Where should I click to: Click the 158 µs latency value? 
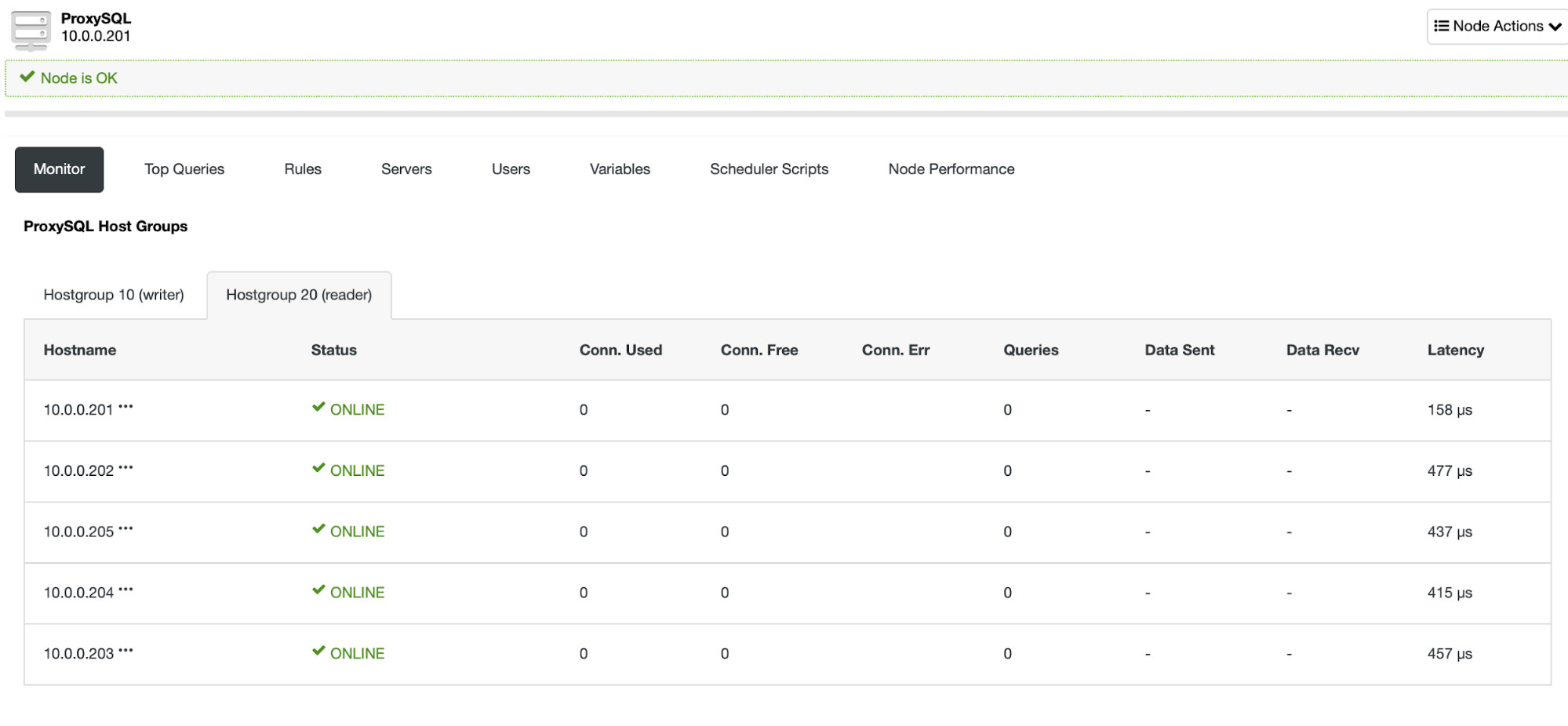click(1450, 410)
